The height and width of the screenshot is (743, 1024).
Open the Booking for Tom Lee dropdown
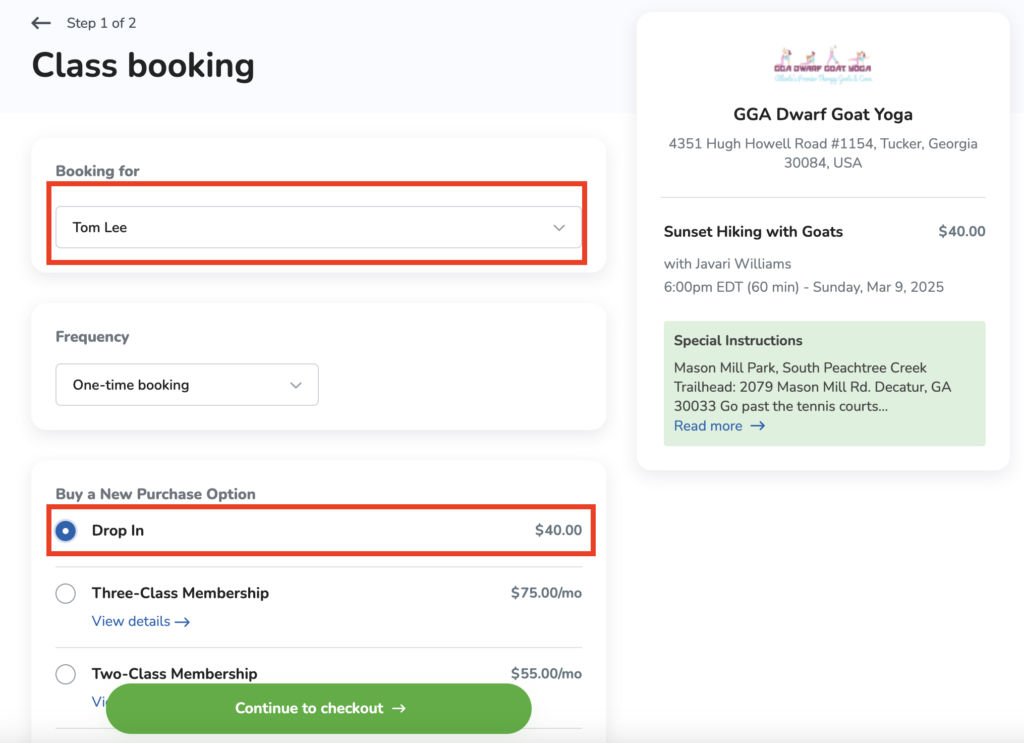click(318, 227)
